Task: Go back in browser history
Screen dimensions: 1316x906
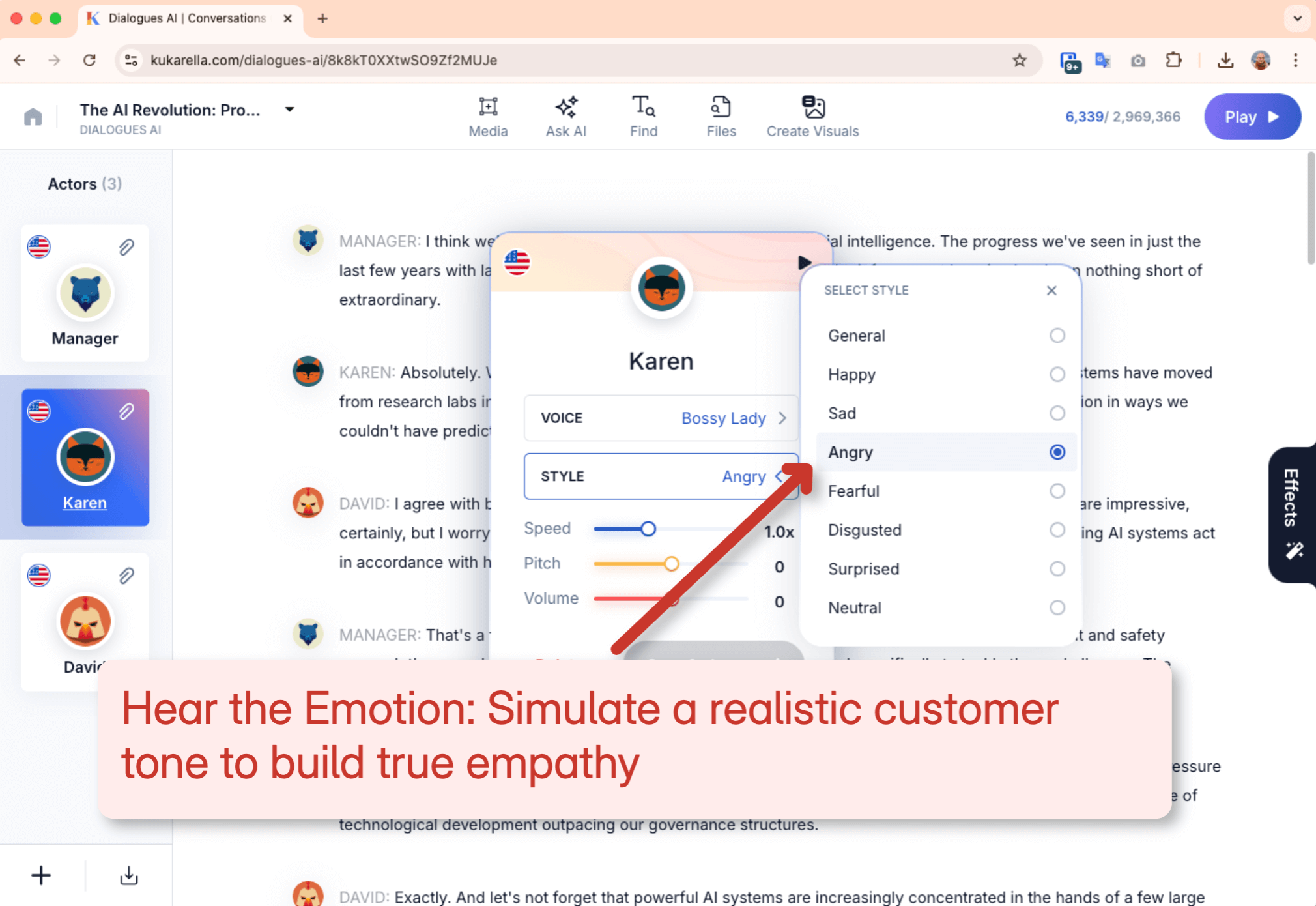Action: 20,61
